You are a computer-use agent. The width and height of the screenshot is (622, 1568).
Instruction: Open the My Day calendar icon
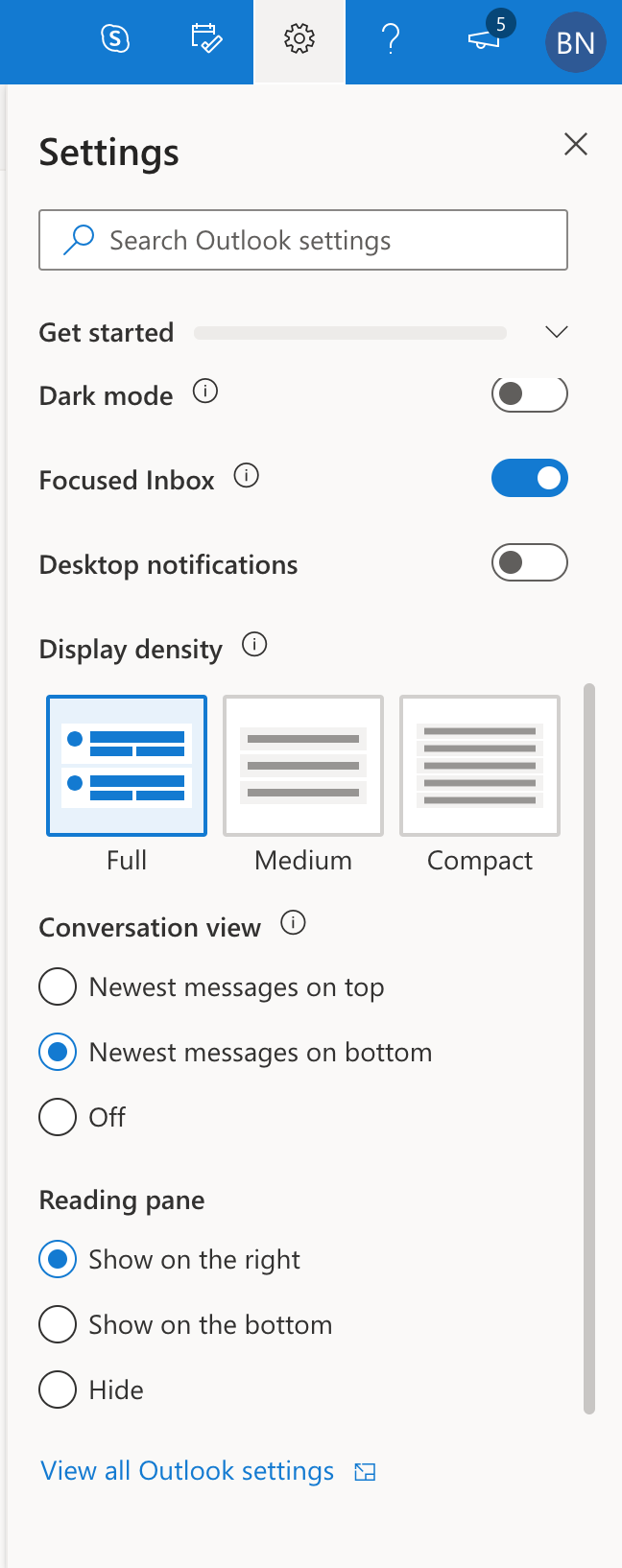coord(206,39)
